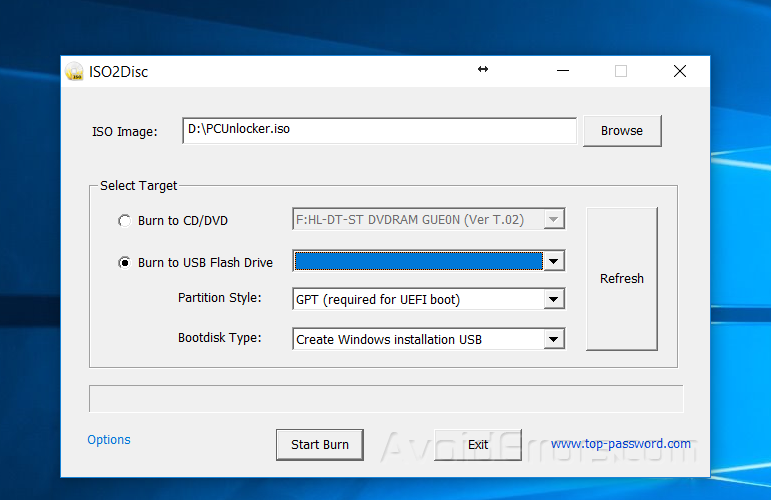Click the ISO Image label

125,132
